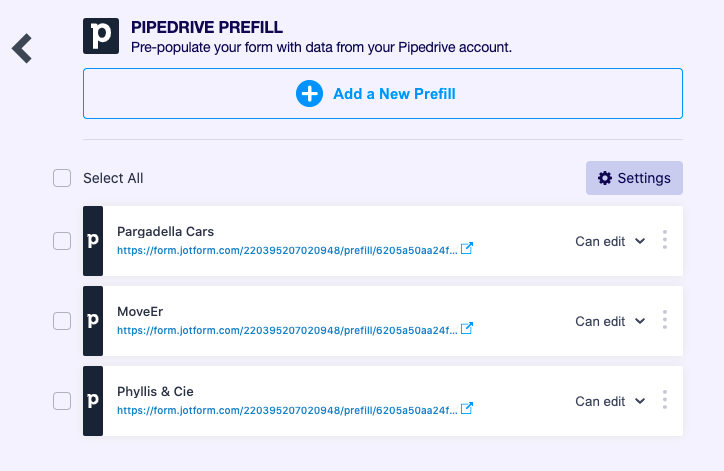This screenshot has width=724, height=471.
Task: Open external link icon for MoveEr
Action: pos(466,329)
